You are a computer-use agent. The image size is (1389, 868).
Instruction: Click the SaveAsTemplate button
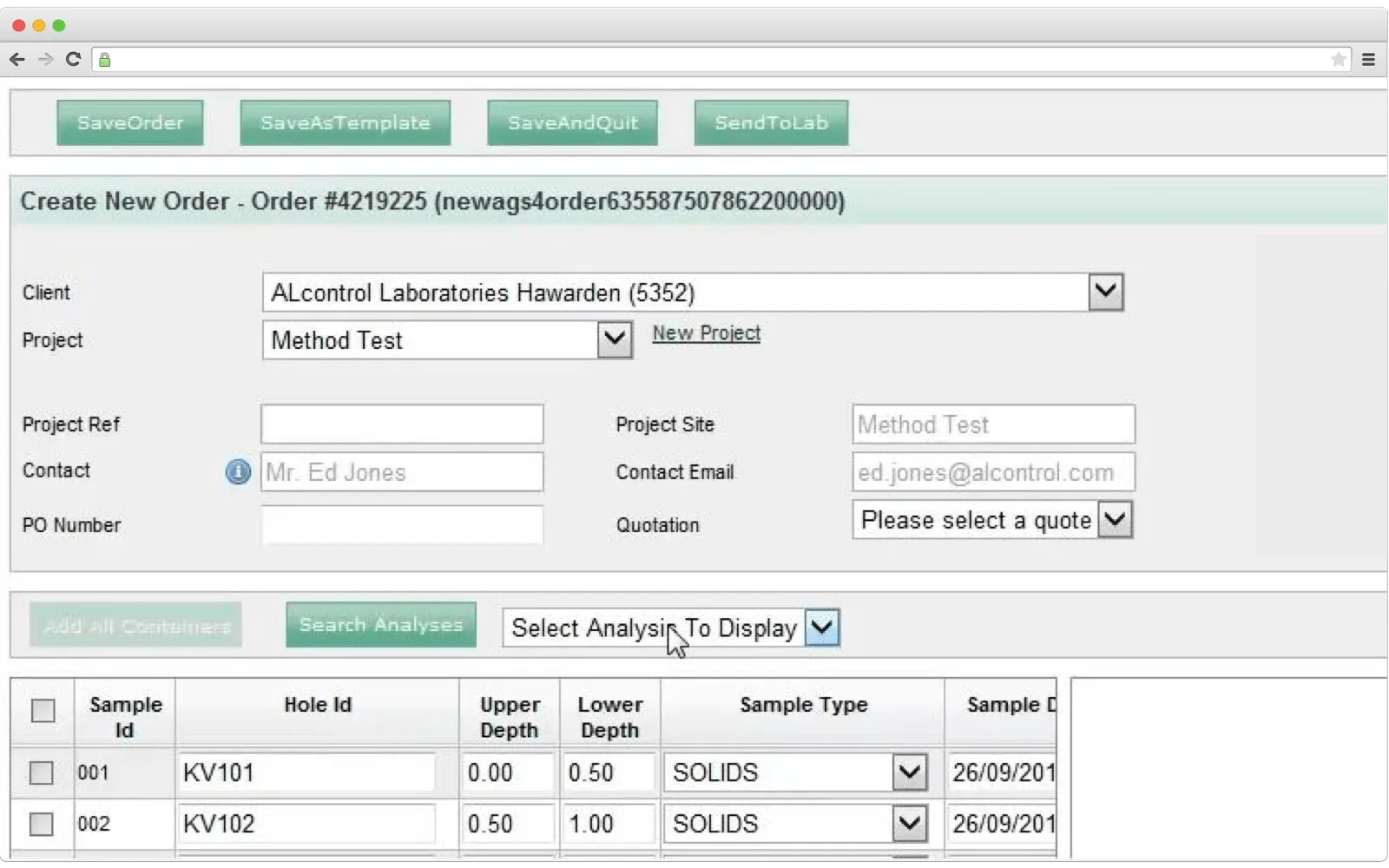click(346, 122)
